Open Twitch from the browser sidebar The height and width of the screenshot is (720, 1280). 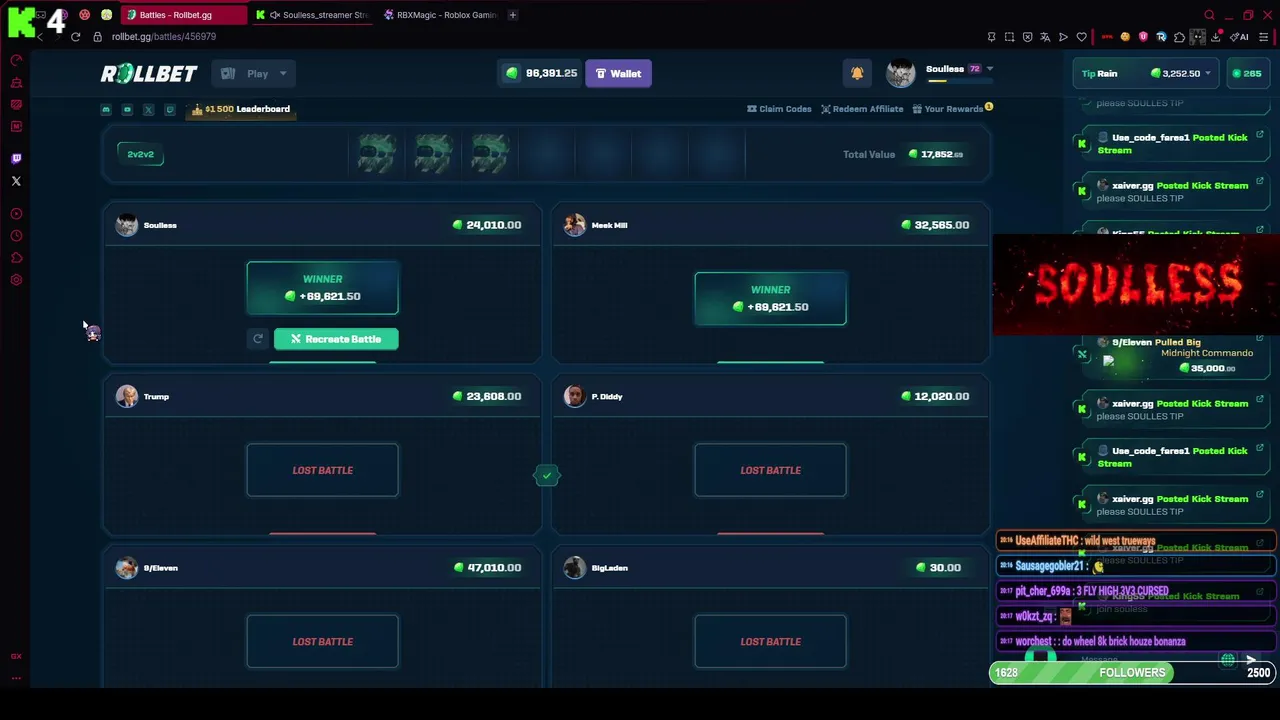coord(16,159)
